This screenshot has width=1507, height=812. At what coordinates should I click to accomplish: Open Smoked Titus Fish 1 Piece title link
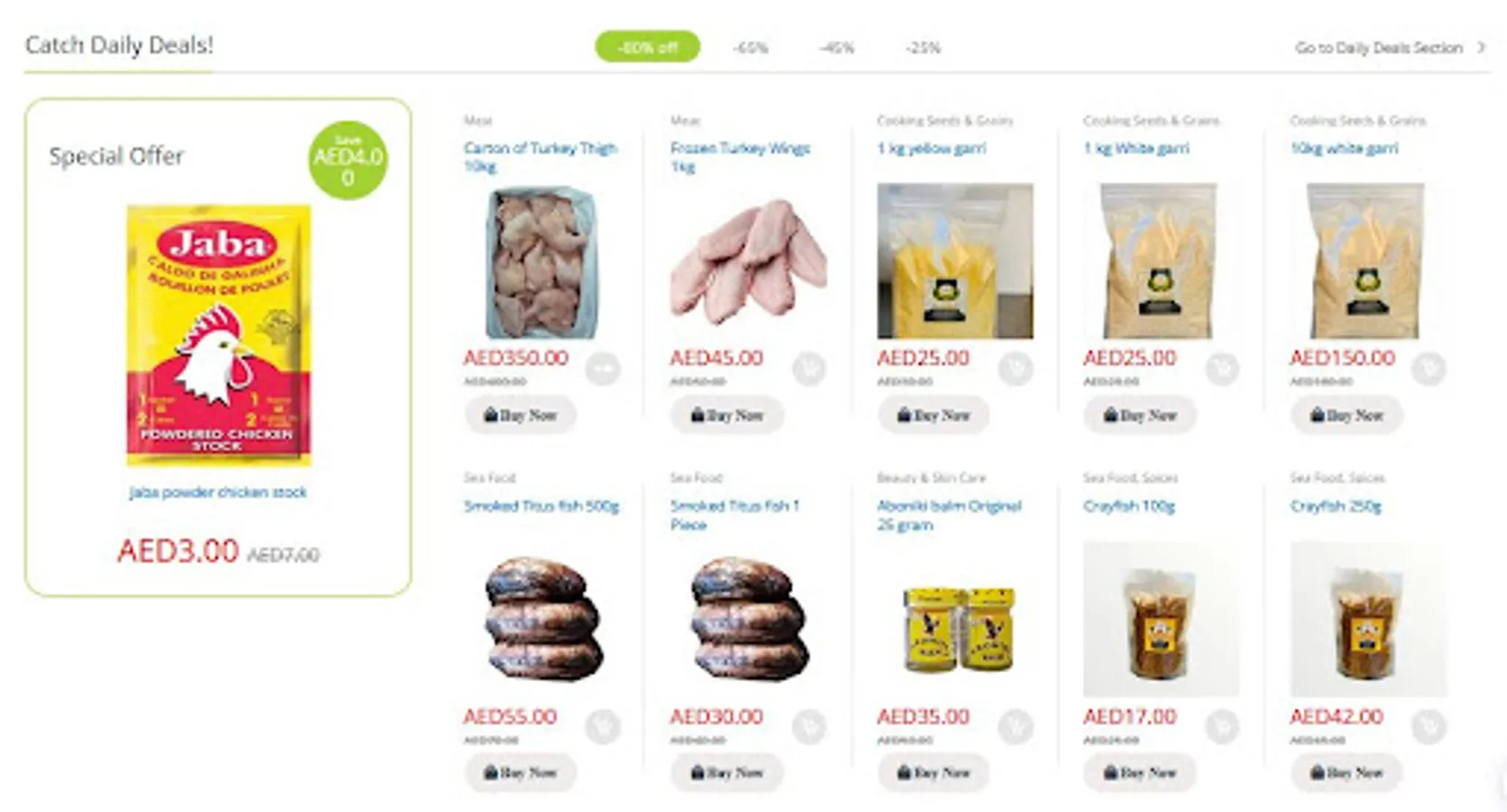click(x=735, y=514)
